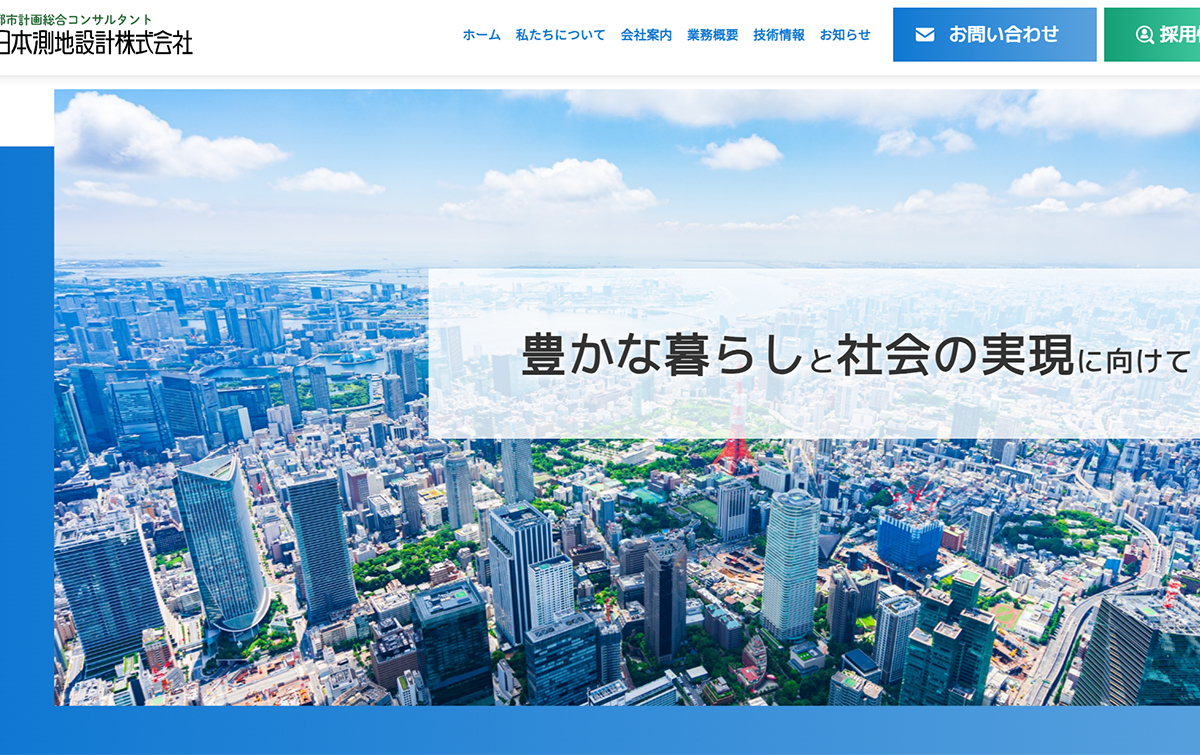Open 会社案内 in the navigation
Image resolution: width=1200 pixels, height=755 pixels.
(646, 35)
